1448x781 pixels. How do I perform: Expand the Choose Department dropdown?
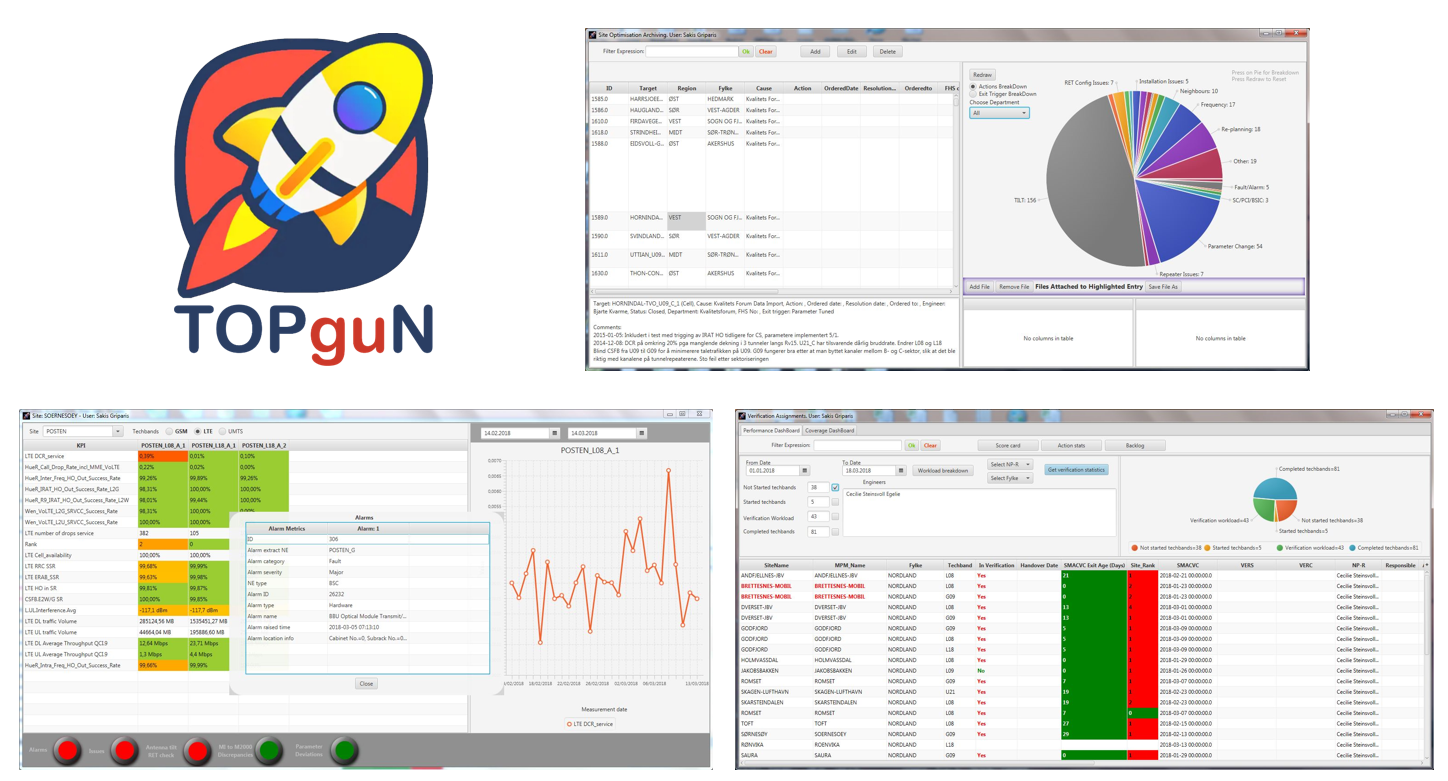[x=998, y=113]
